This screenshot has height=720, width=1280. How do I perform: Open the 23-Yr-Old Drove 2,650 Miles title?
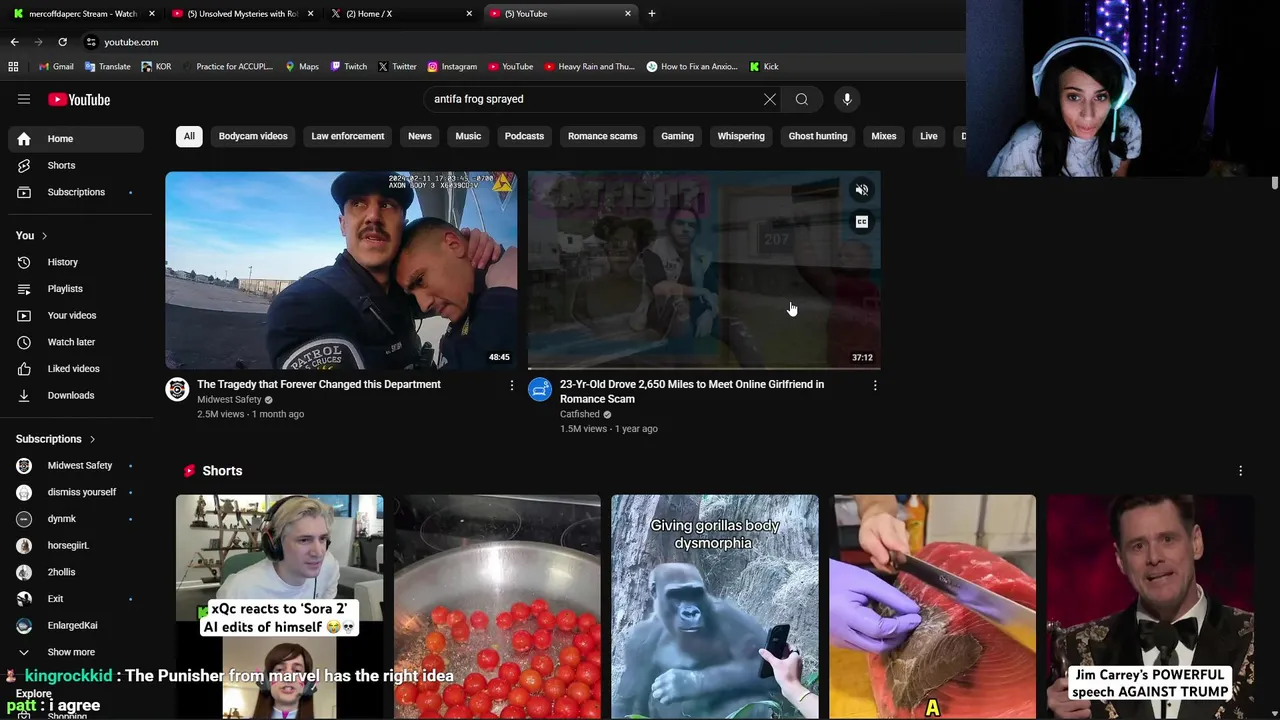692,391
